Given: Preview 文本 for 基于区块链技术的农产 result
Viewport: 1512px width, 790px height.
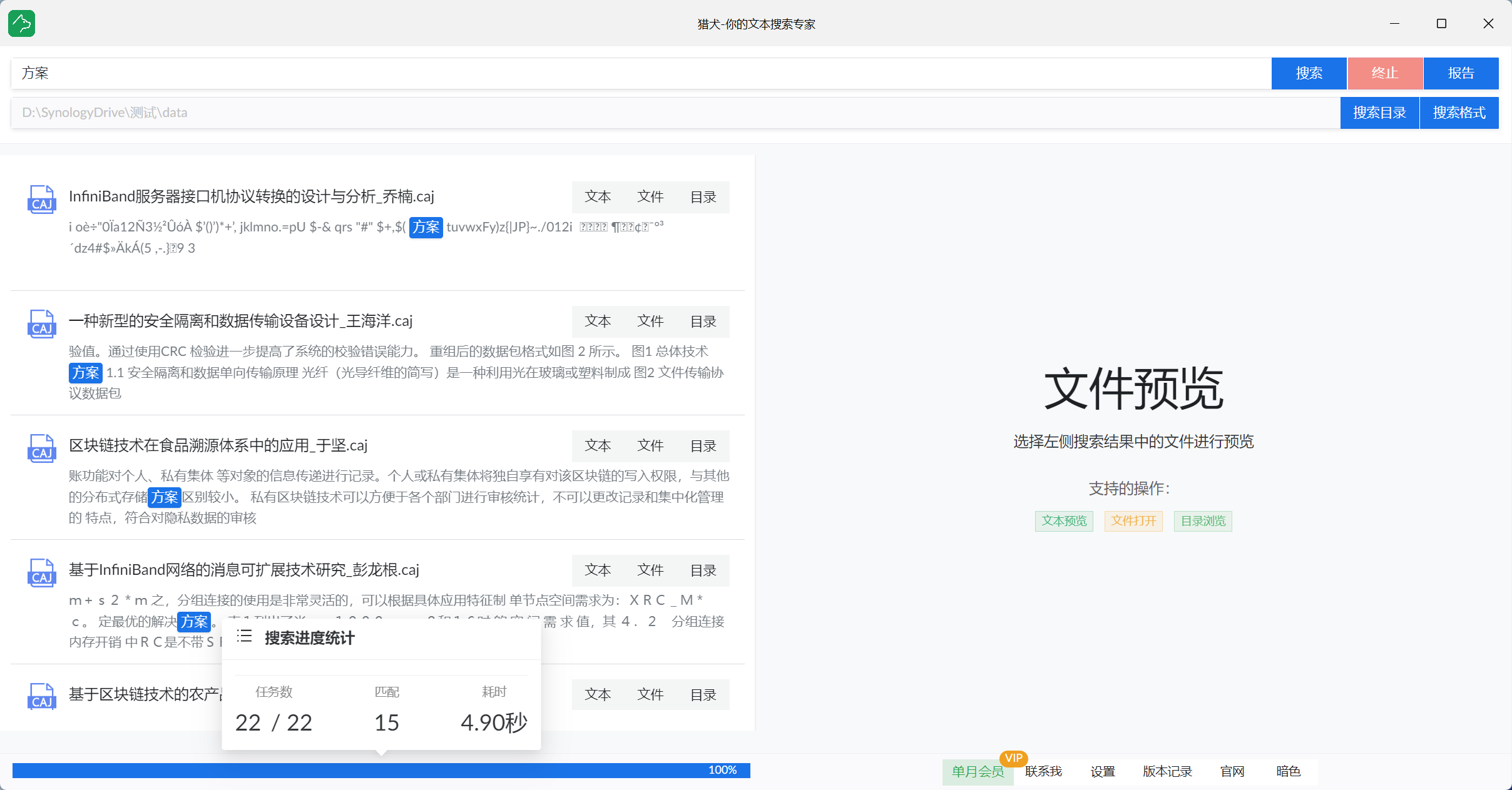Looking at the screenshot, I should tap(598, 694).
